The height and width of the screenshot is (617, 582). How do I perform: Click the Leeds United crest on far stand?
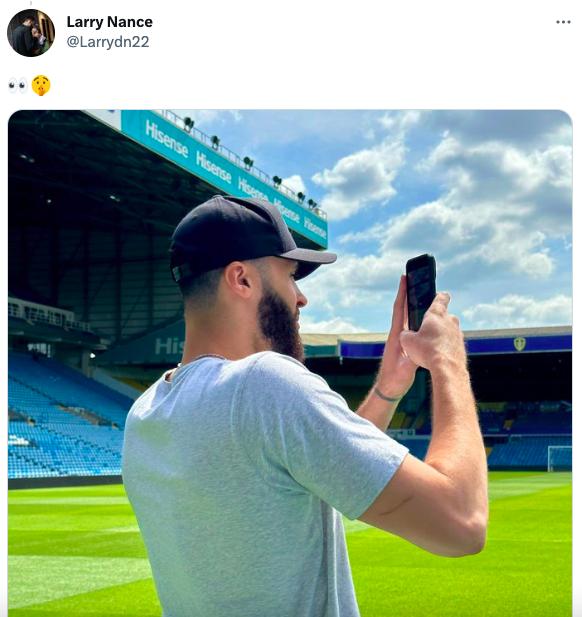click(519, 344)
